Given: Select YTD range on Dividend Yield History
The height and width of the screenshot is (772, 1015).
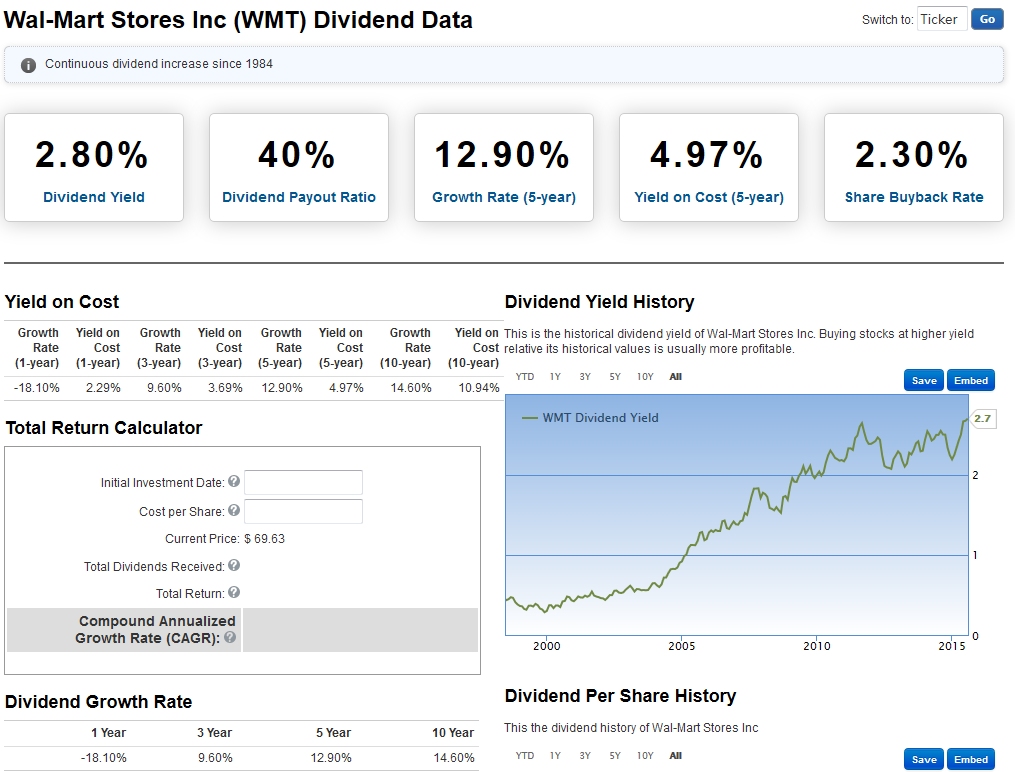Looking at the screenshot, I should coord(525,377).
